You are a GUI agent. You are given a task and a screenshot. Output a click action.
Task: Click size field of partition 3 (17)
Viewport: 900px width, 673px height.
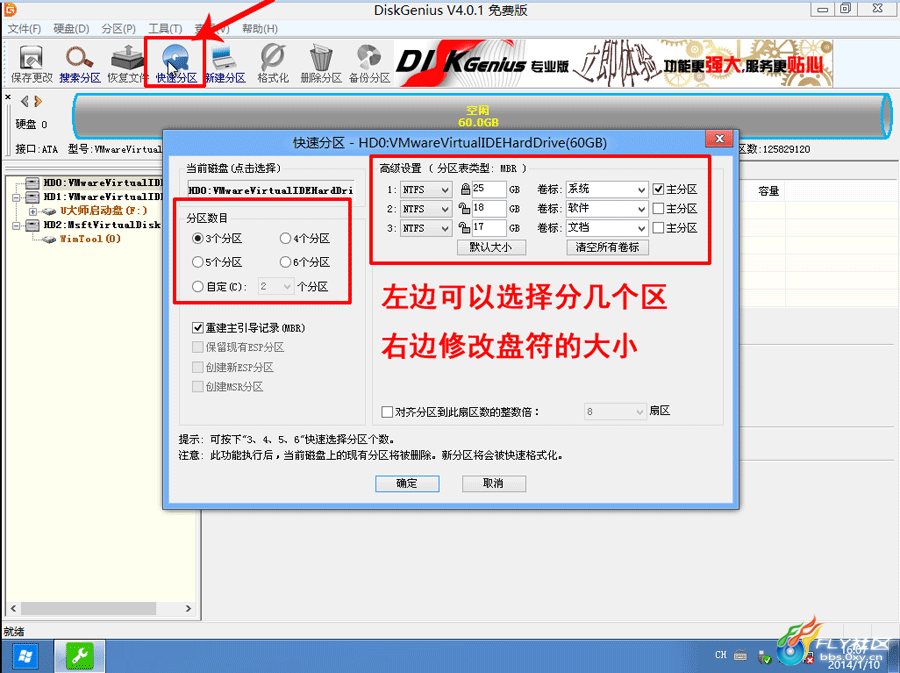488,228
